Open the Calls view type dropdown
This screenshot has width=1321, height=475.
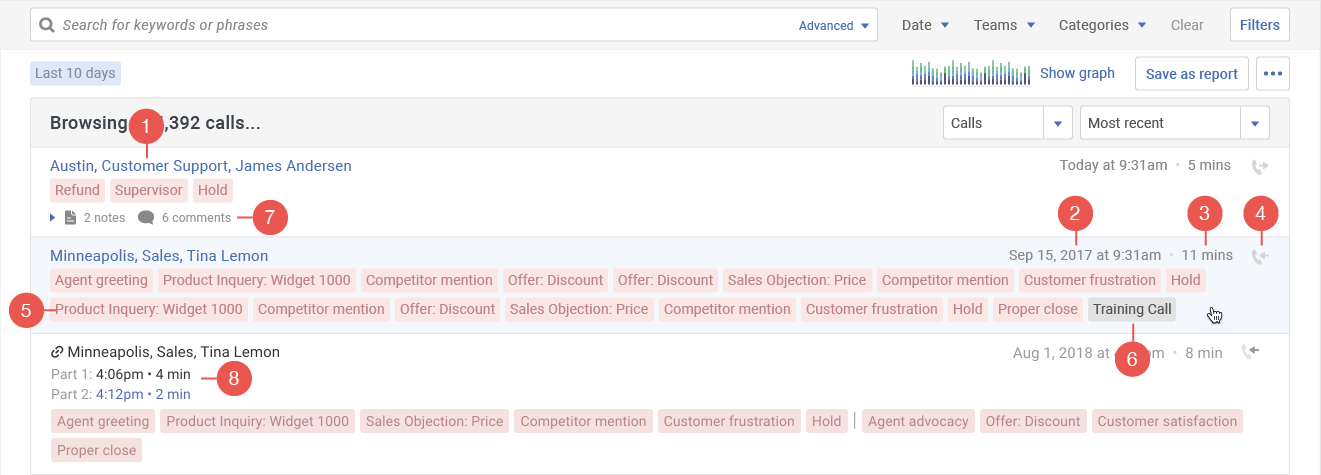pyautogui.click(x=1057, y=123)
